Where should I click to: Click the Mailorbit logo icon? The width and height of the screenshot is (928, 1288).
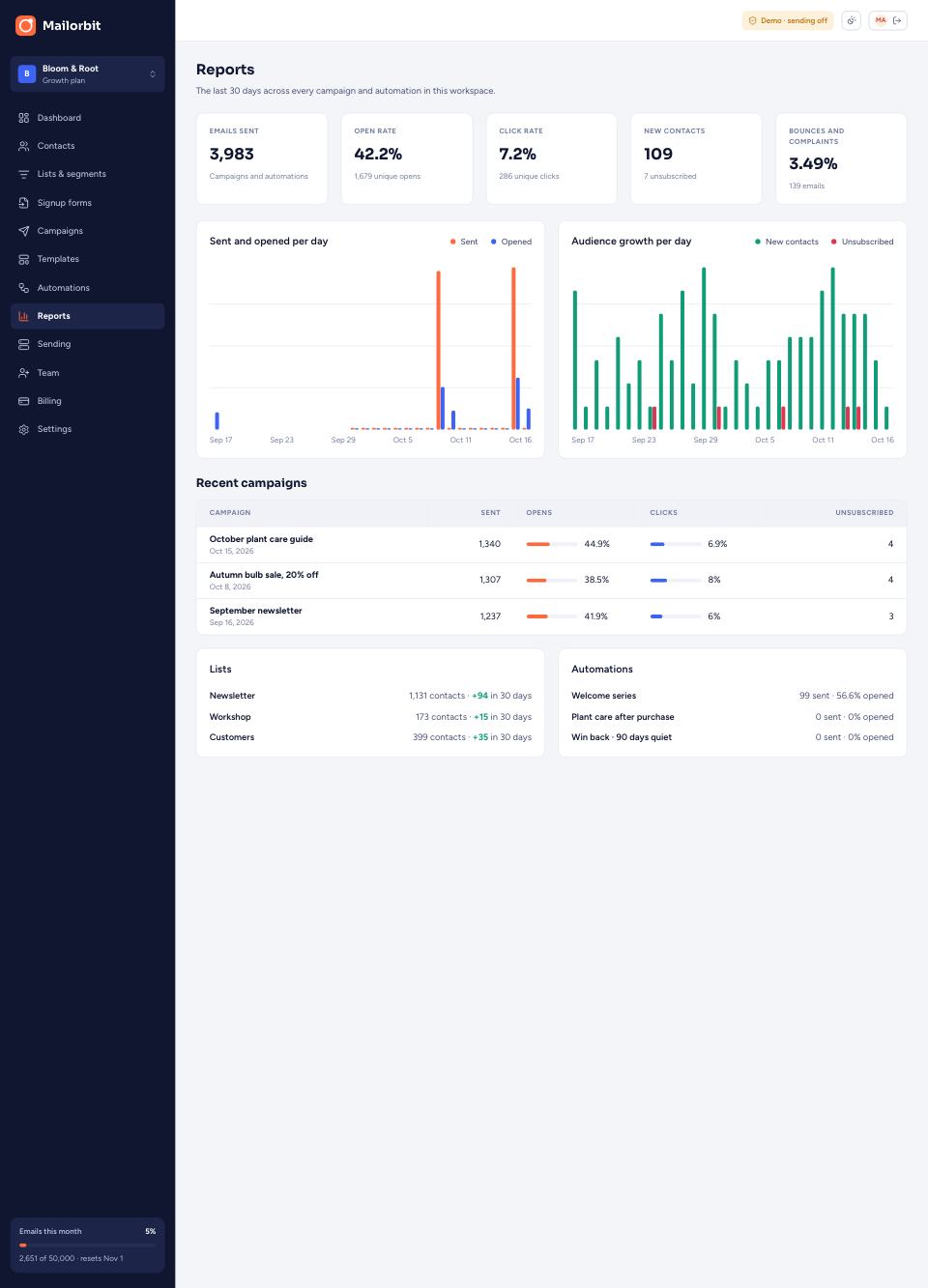[x=26, y=25]
